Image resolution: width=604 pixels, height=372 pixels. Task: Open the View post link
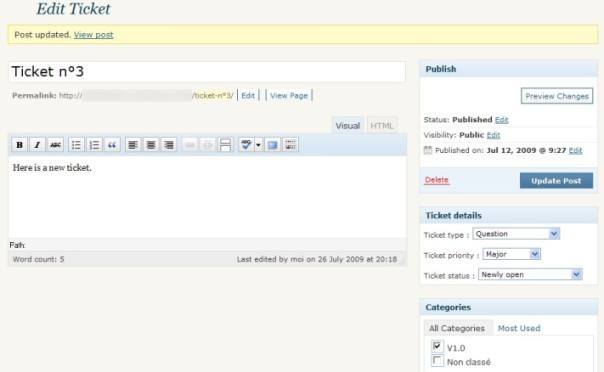click(x=94, y=35)
